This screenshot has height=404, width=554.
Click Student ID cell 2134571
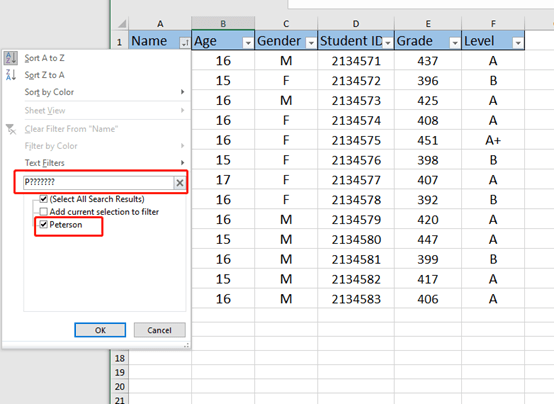point(356,61)
